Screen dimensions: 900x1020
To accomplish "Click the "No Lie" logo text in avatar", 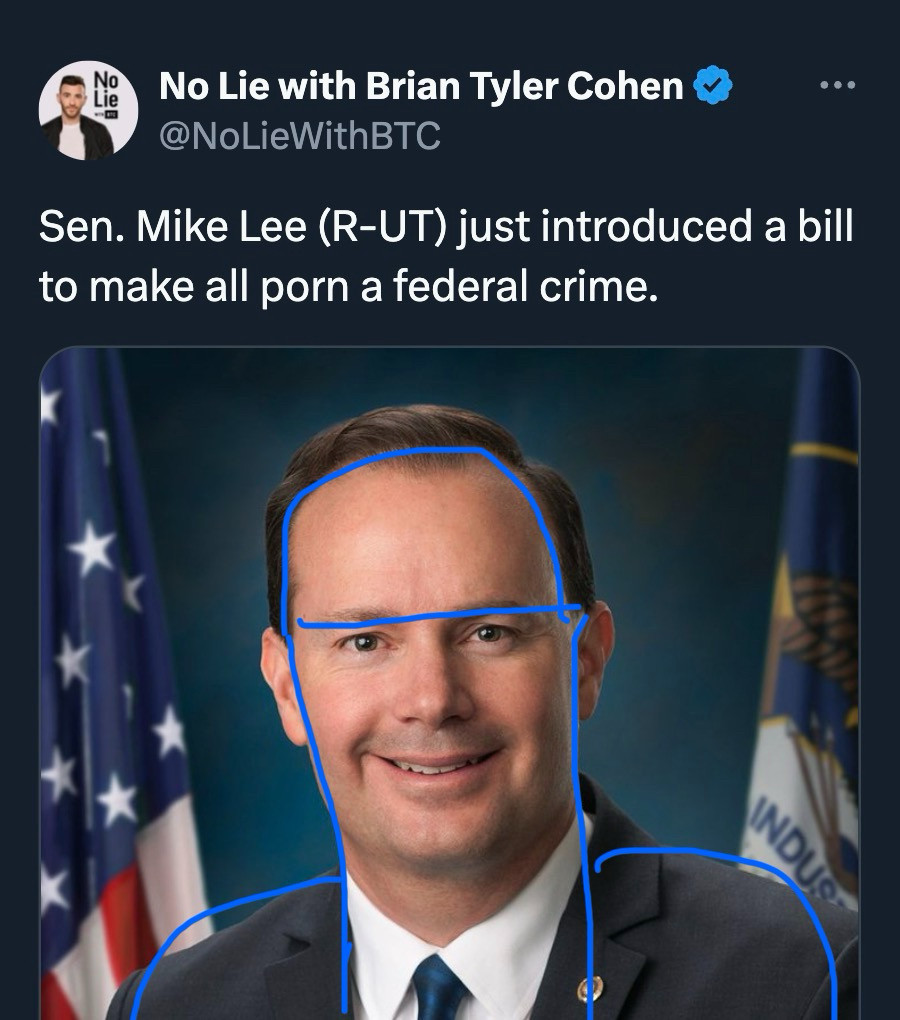I will pos(107,89).
